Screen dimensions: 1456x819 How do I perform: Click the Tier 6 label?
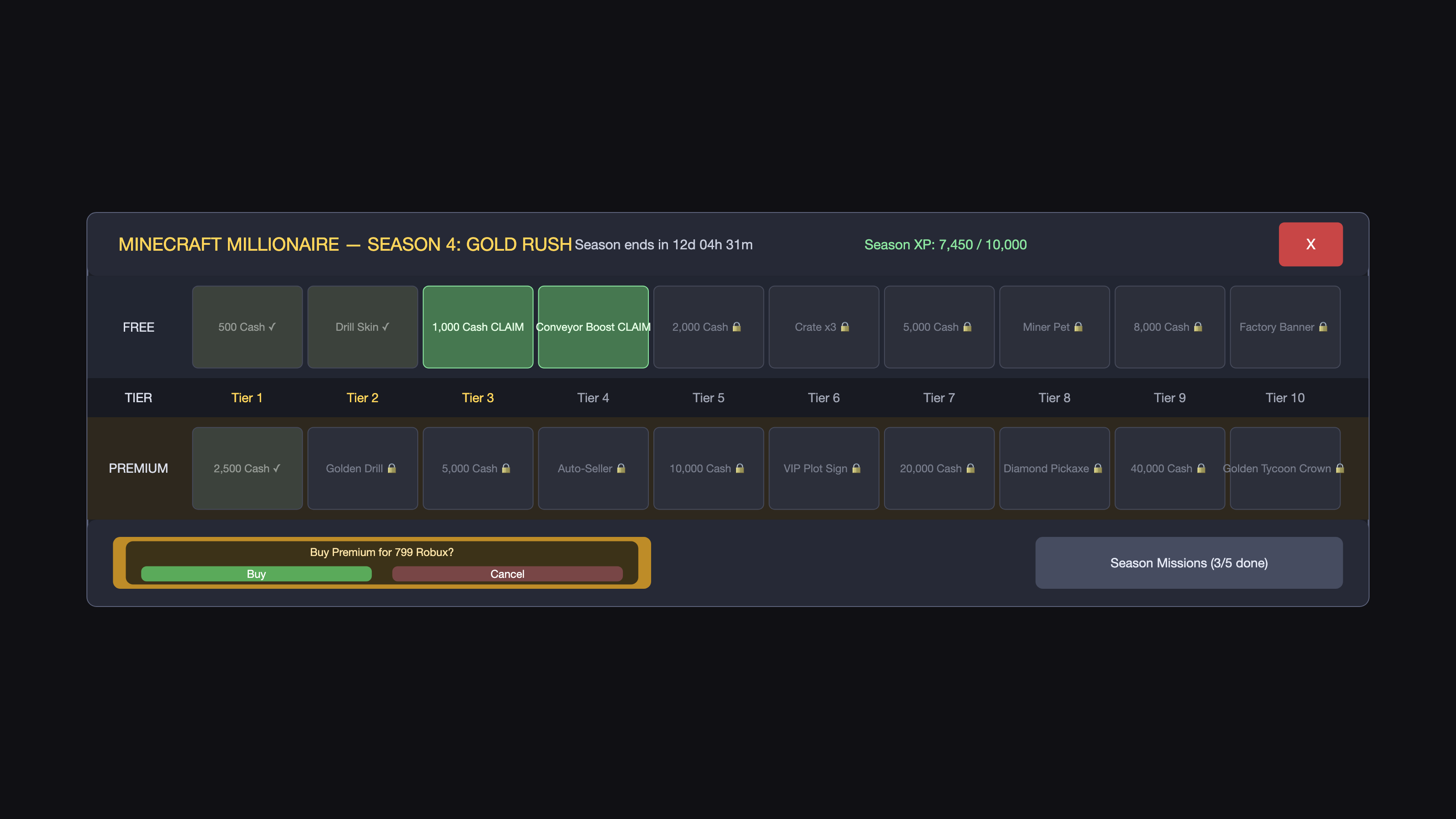pos(824,397)
